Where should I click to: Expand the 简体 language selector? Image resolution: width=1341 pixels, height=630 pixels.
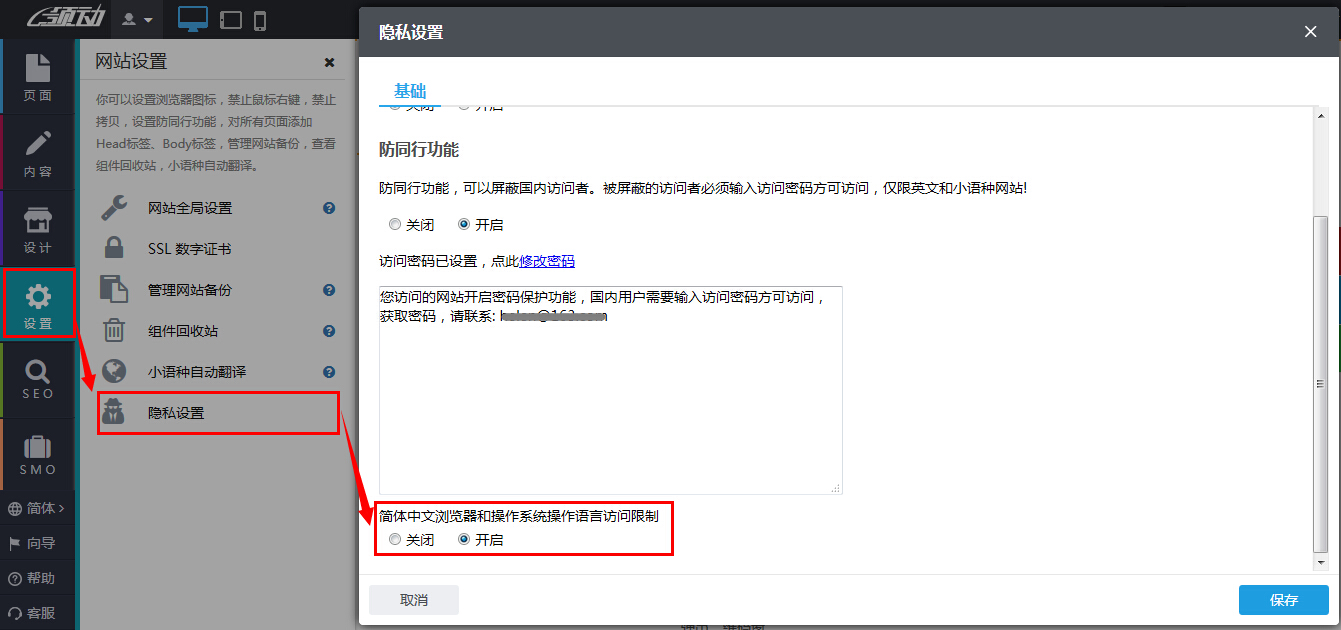click(37, 508)
